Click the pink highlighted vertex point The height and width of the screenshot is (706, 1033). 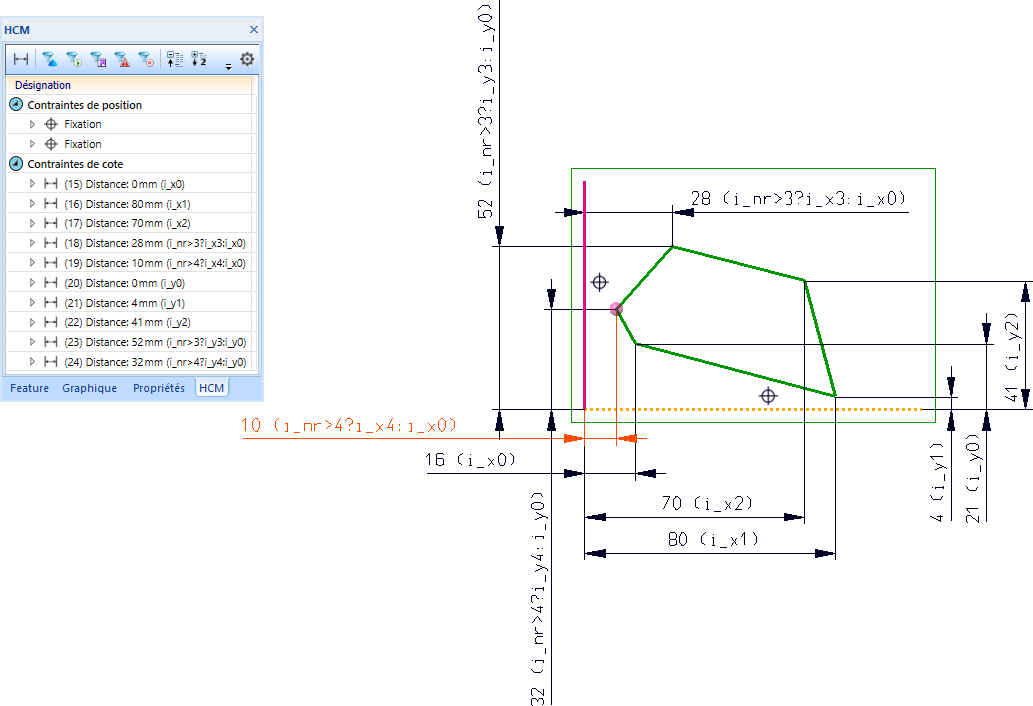click(x=616, y=309)
